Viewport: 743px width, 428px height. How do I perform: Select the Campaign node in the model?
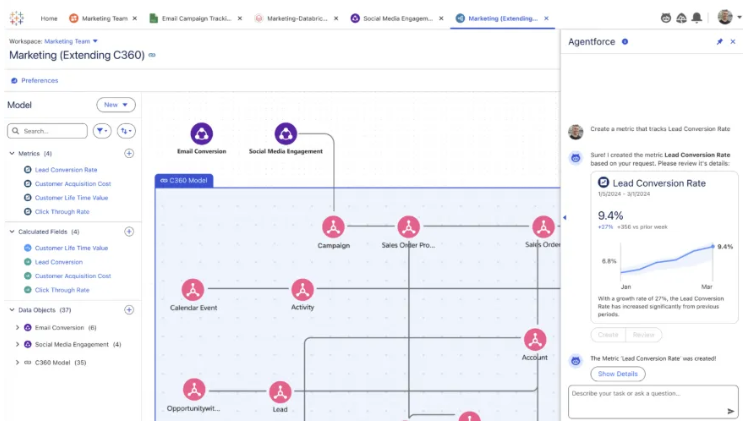(334, 227)
